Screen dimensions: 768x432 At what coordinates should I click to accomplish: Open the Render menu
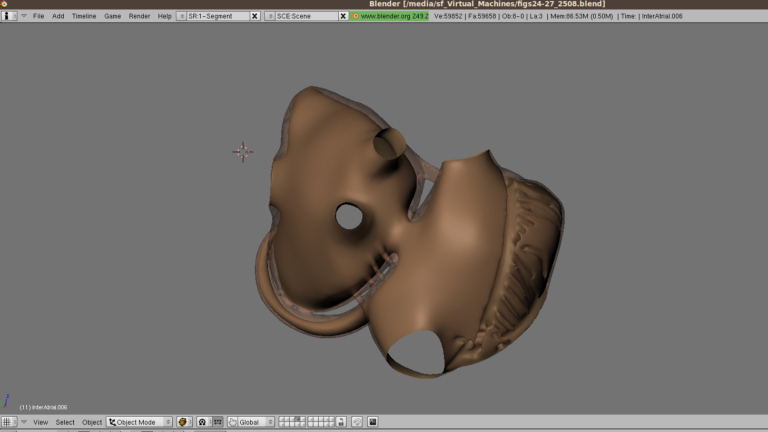139,16
